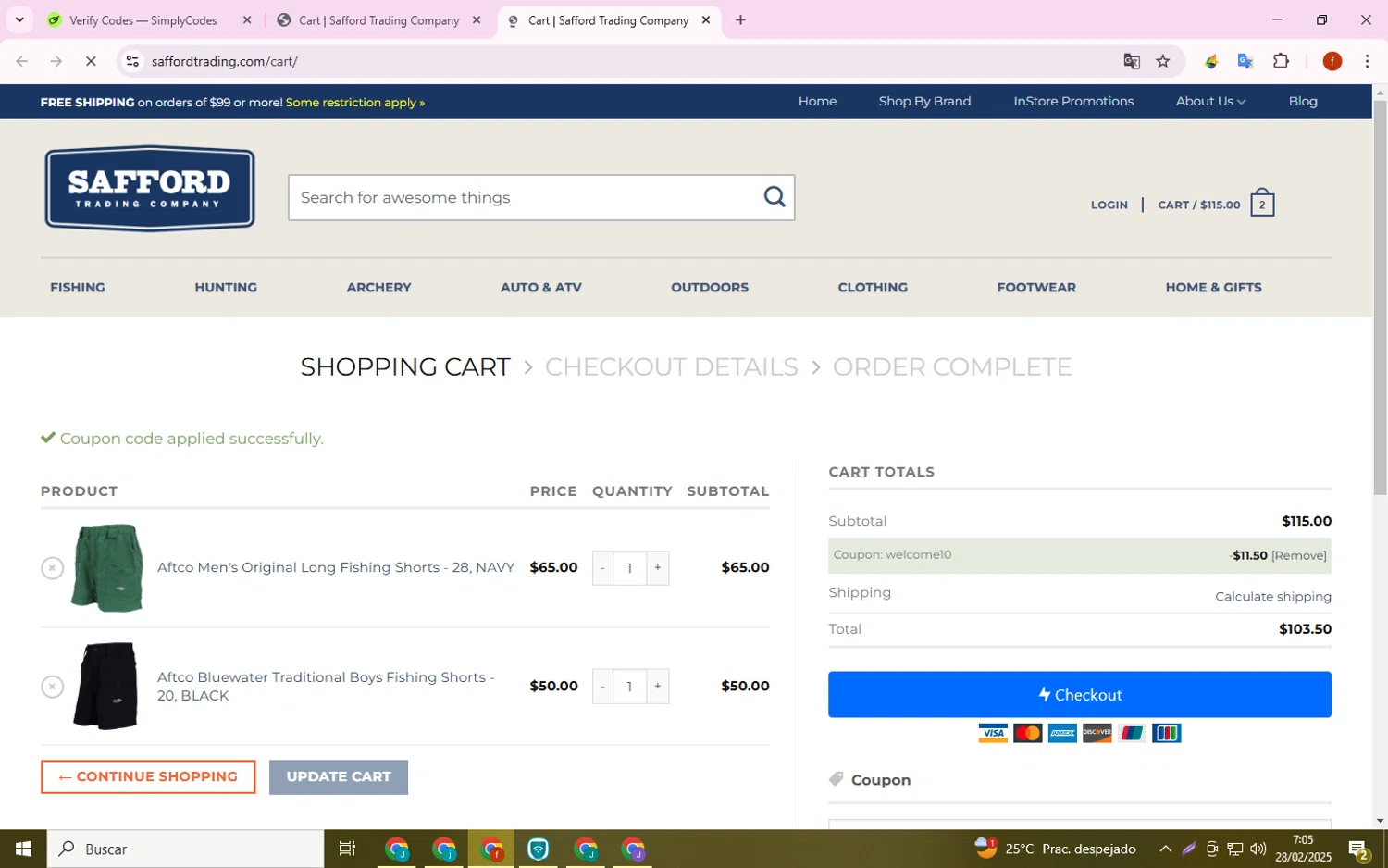The height and width of the screenshot is (868, 1388).
Task: Open the Windows Start menu
Action: coord(23,849)
